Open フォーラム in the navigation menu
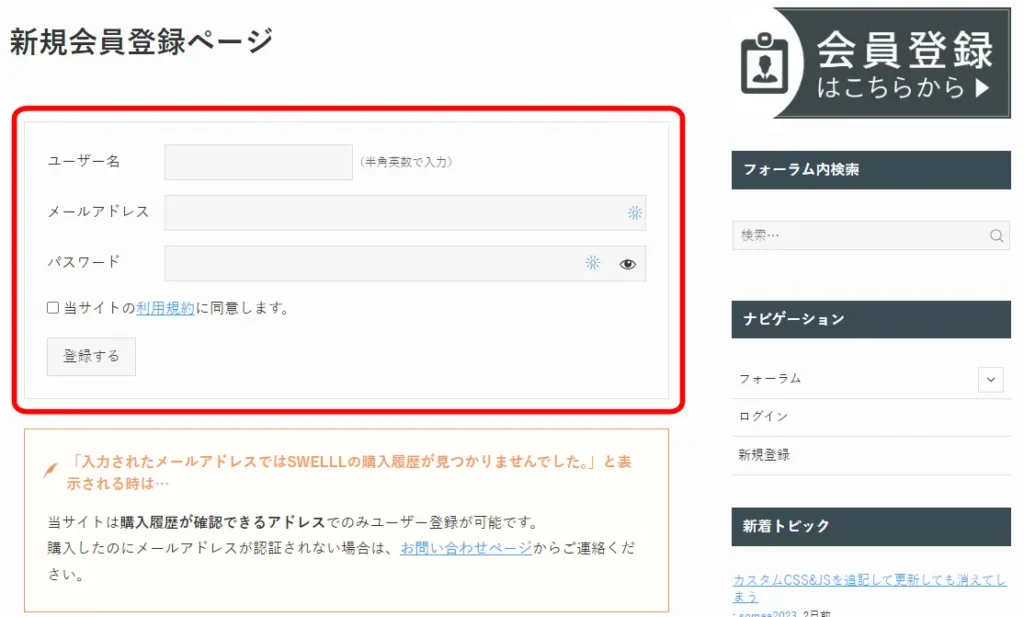Screen dimensions: 1024x617 770,379
